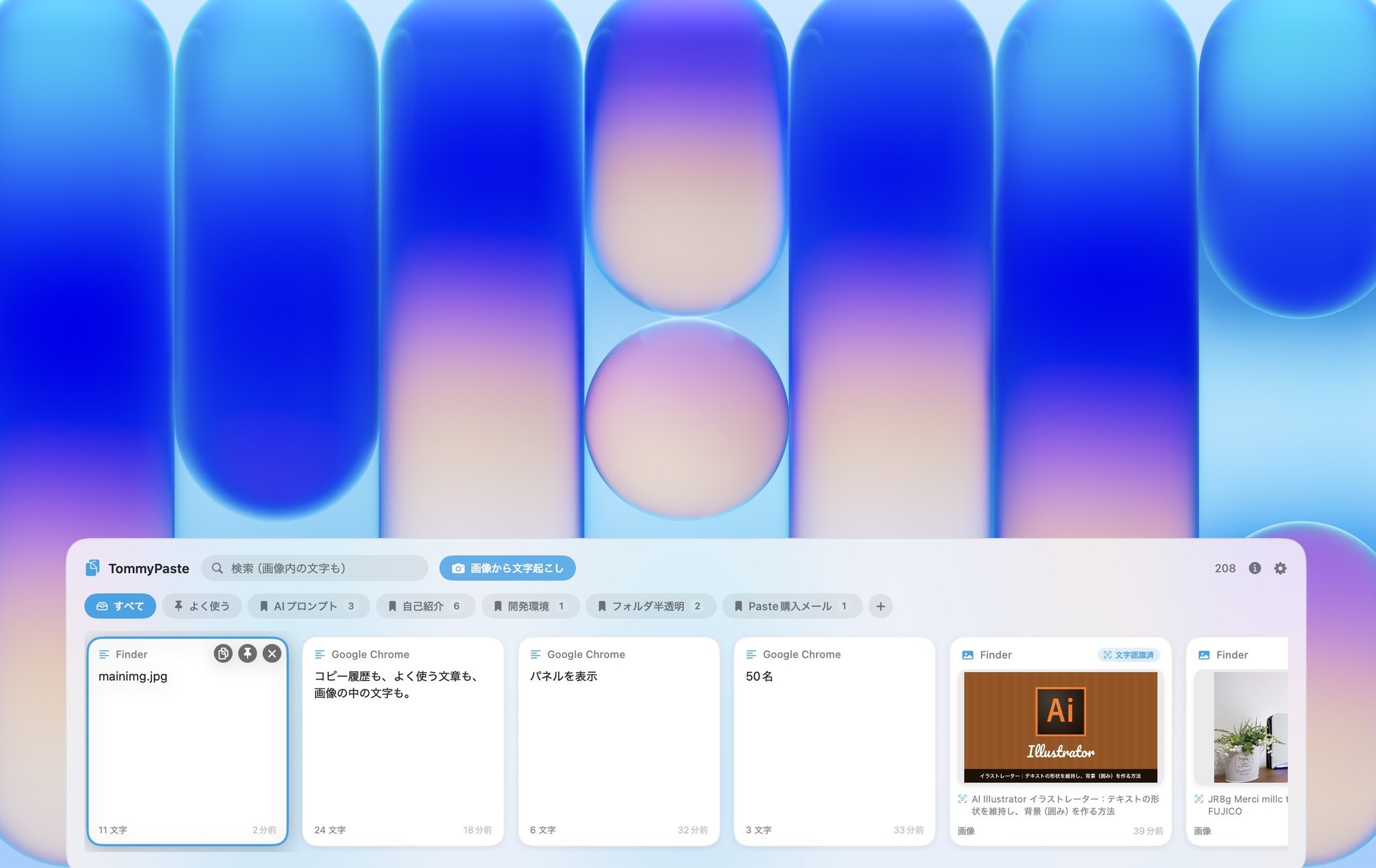Open the info icon next to 208
The image size is (1376, 868).
(x=1255, y=568)
